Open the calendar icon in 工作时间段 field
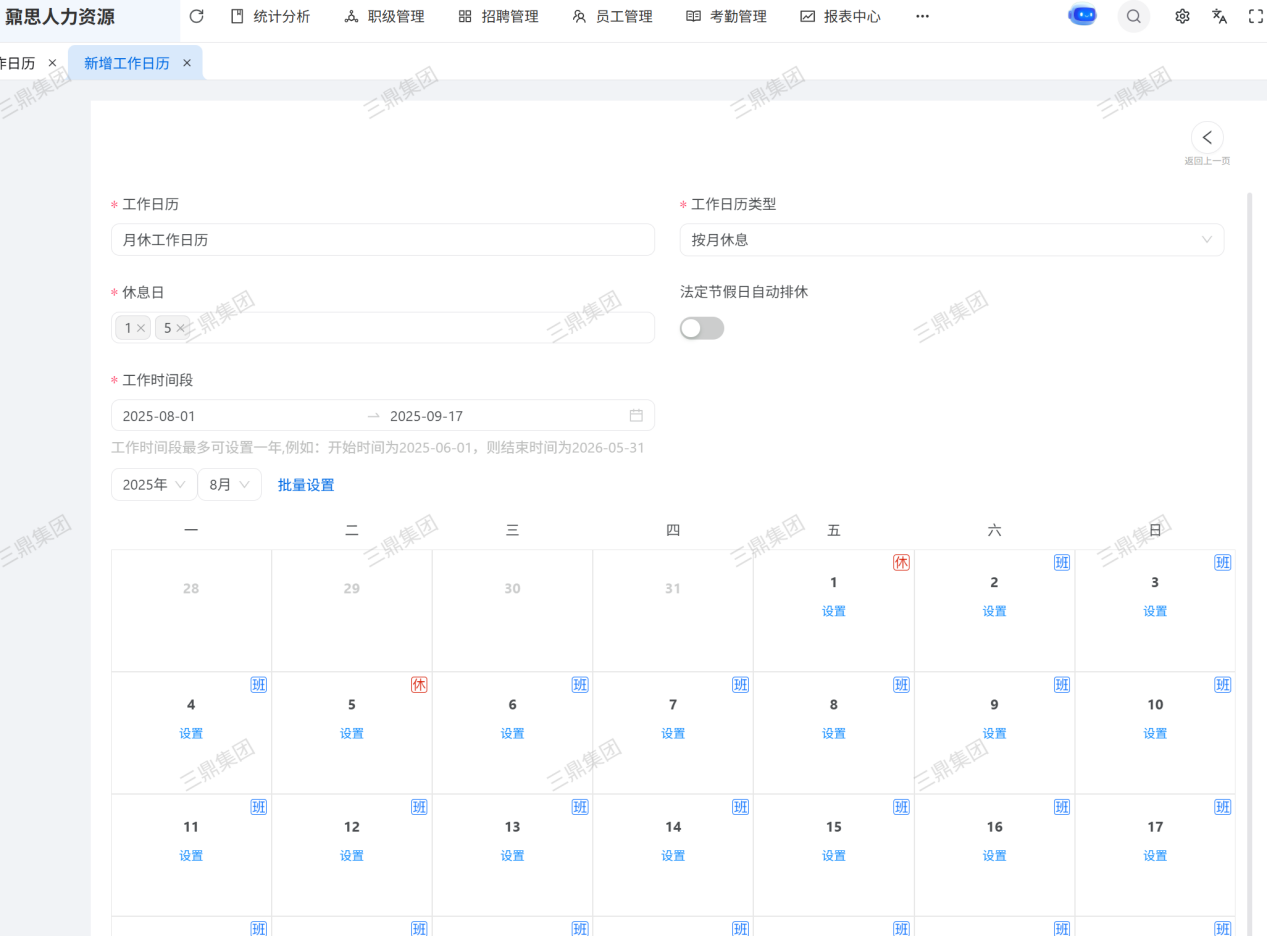The width and height of the screenshot is (1267, 936). [x=636, y=416]
